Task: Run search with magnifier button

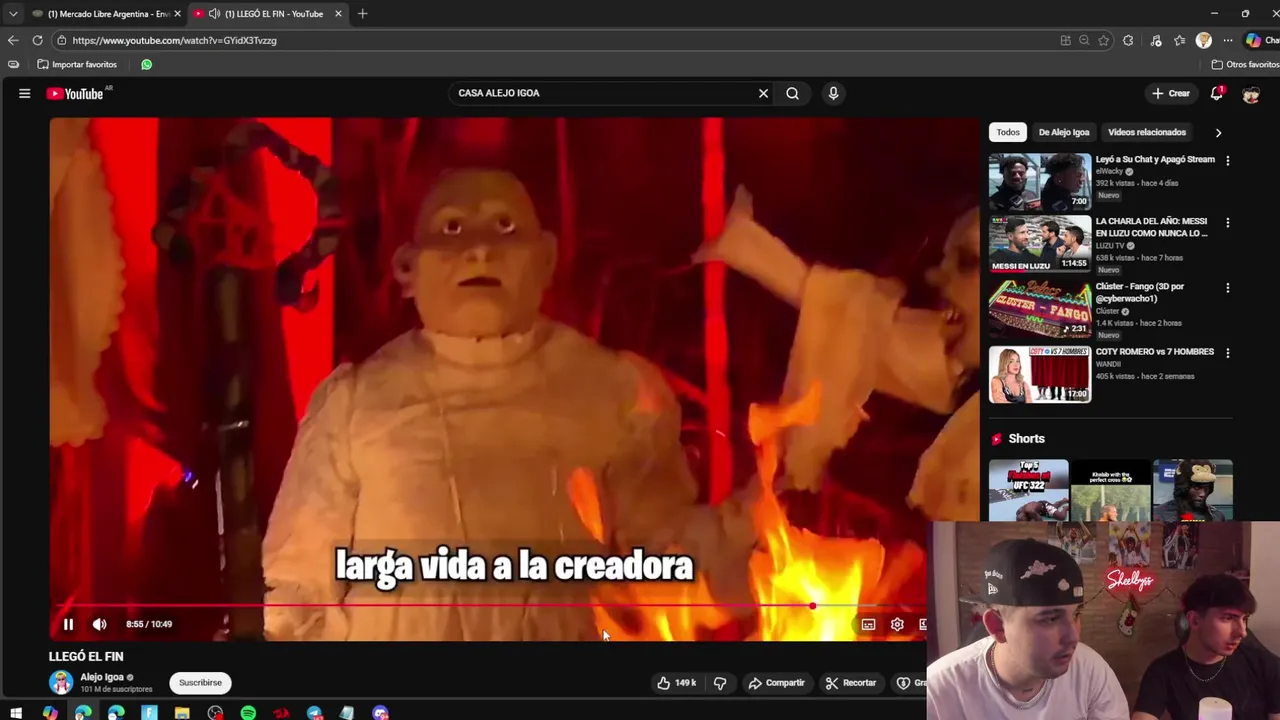Action: (792, 93)
